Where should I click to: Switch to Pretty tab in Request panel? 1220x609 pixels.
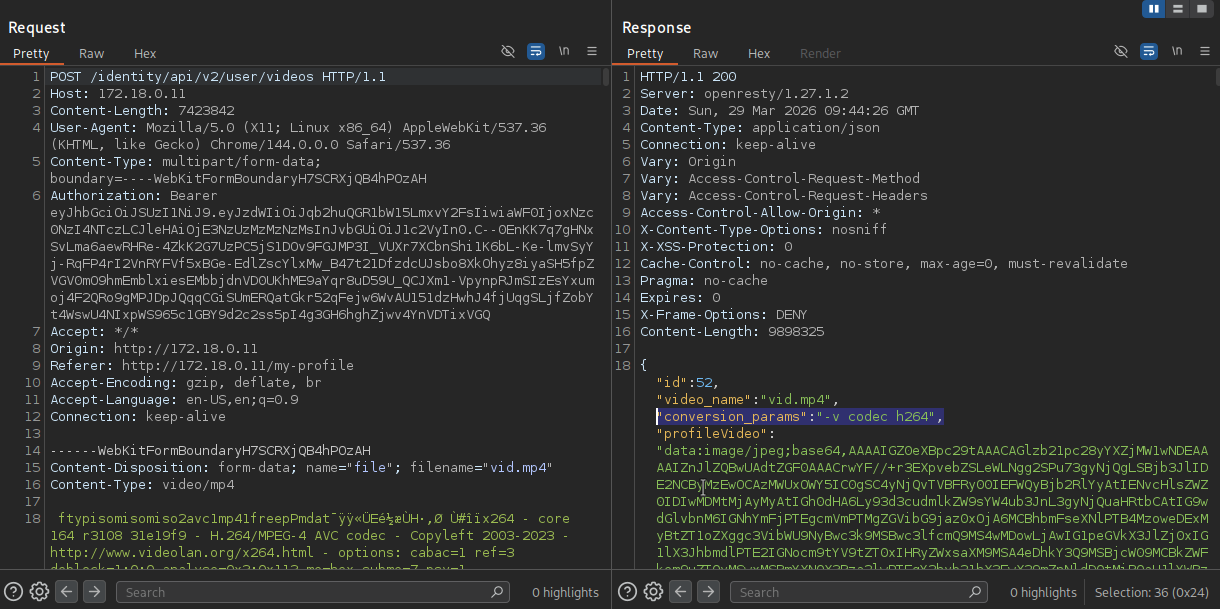[x=31, y=53]
